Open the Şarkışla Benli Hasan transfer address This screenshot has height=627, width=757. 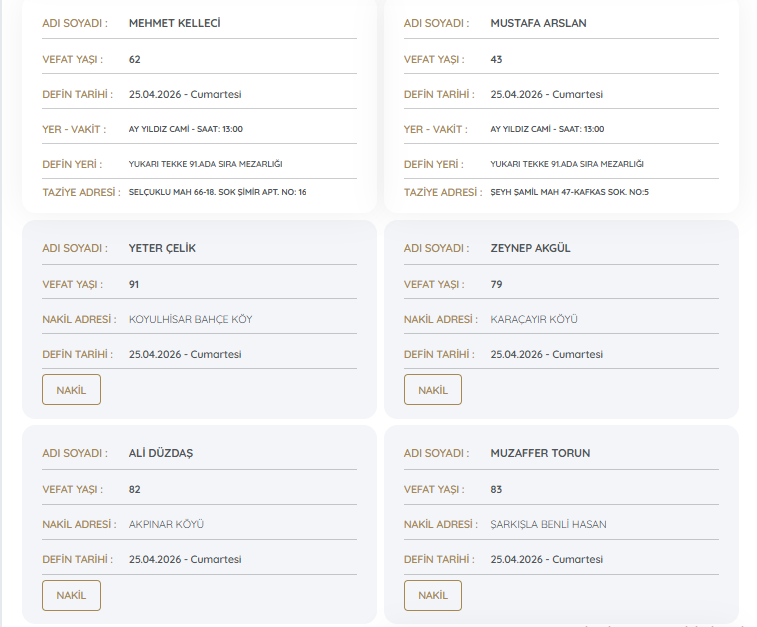(x=548, y=524)
